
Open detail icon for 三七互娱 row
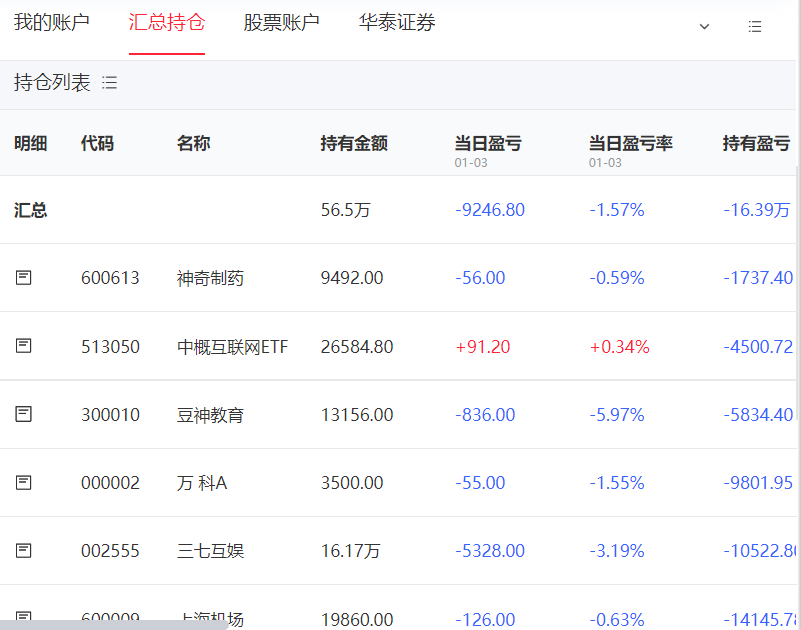click(24, 551)
